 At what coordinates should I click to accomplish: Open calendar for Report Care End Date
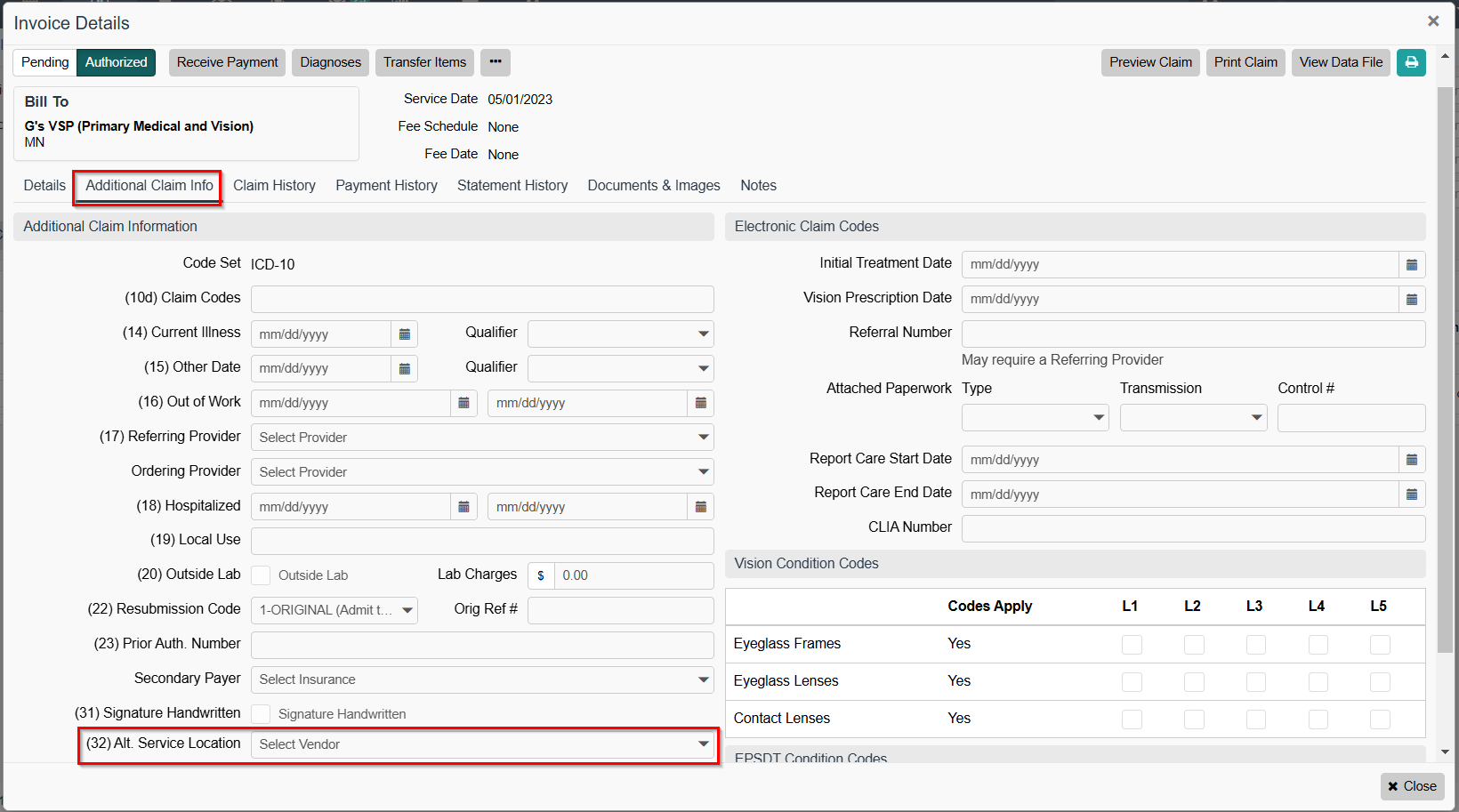(1412, 494)
